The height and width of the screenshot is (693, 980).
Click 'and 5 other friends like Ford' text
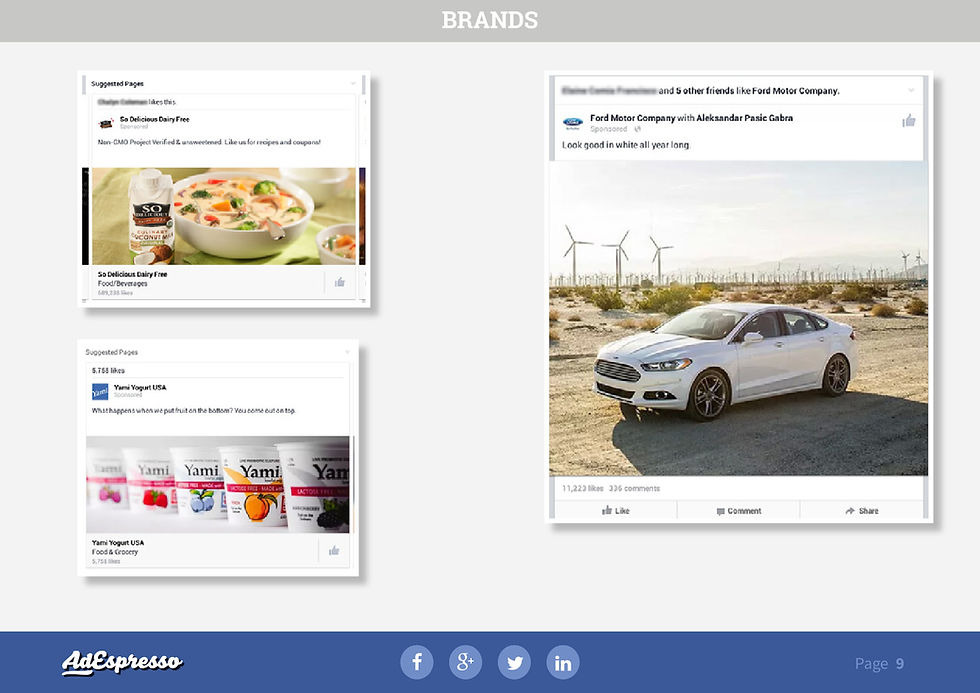[749, 91]
